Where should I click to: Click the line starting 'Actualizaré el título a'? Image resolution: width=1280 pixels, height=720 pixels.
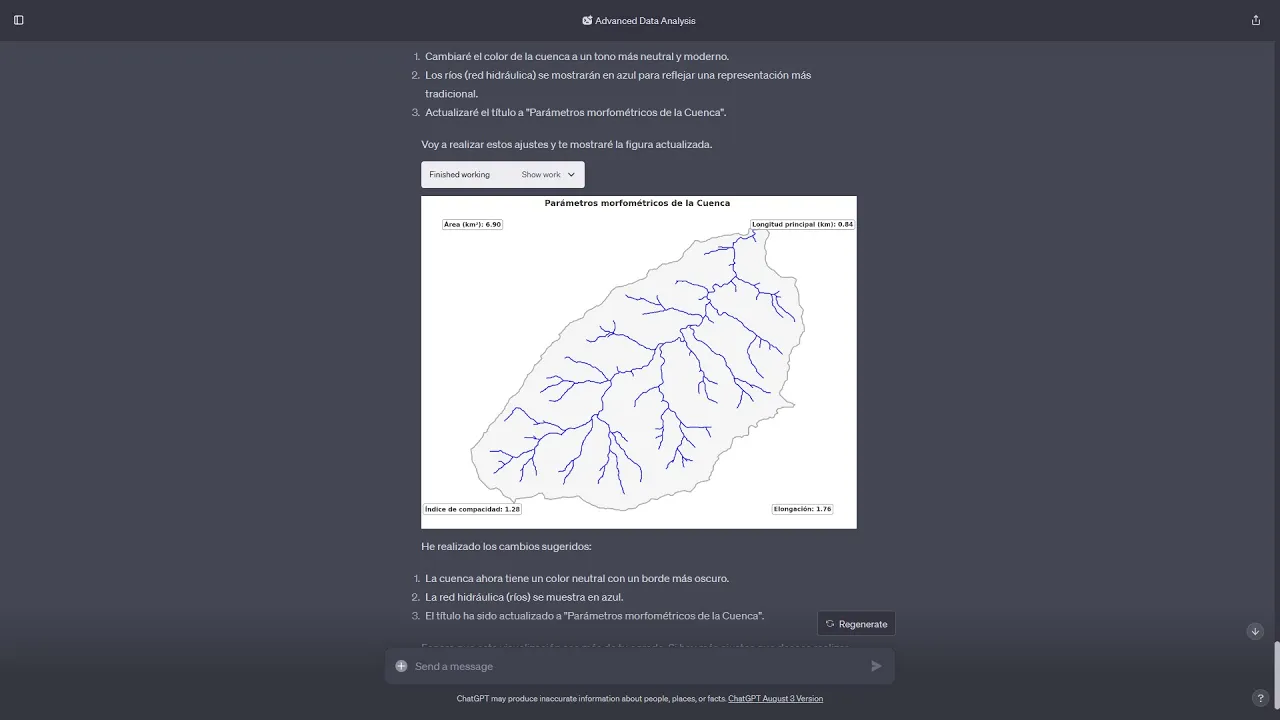576,112
